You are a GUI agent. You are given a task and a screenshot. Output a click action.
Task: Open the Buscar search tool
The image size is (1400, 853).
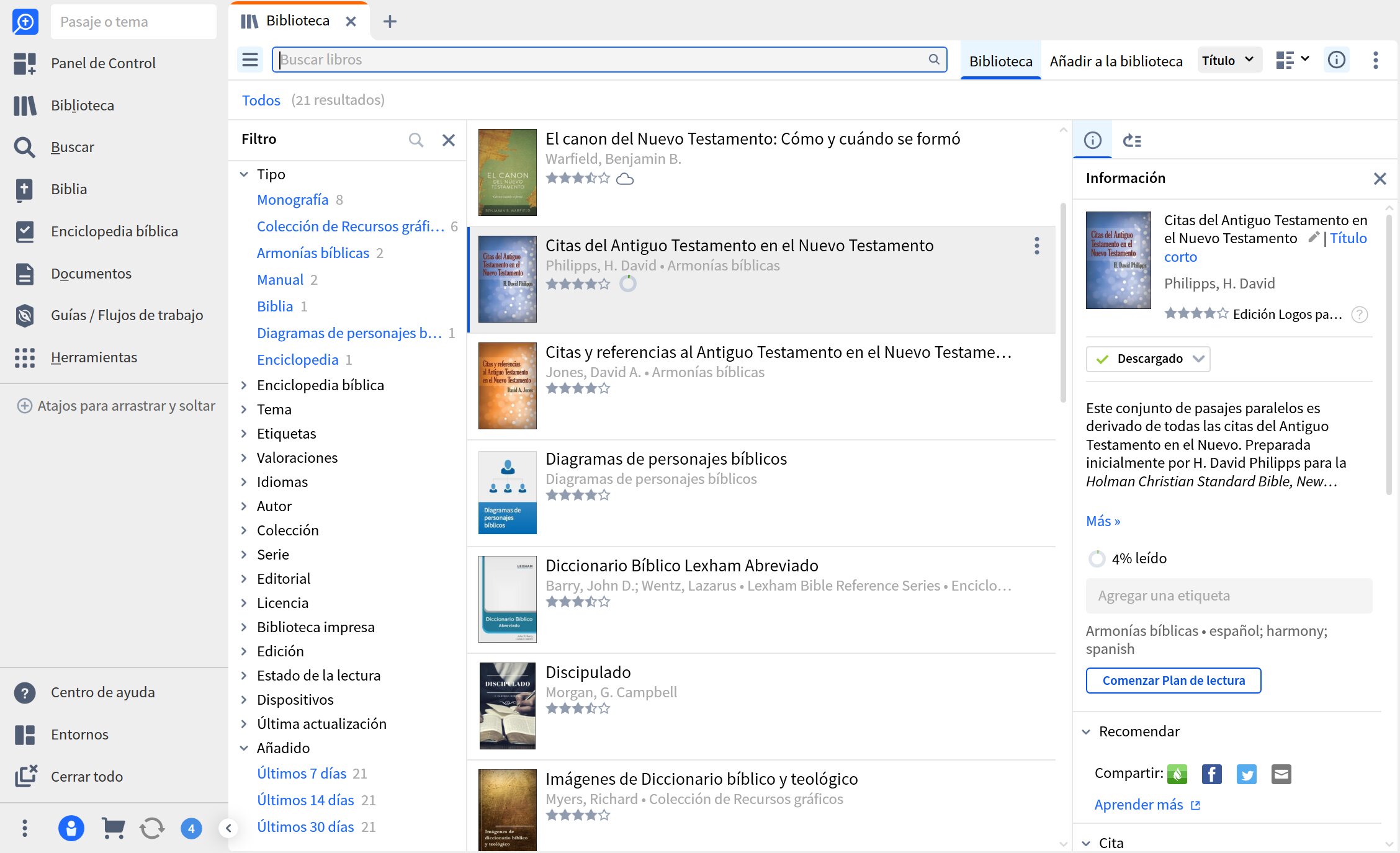(73, 147)
